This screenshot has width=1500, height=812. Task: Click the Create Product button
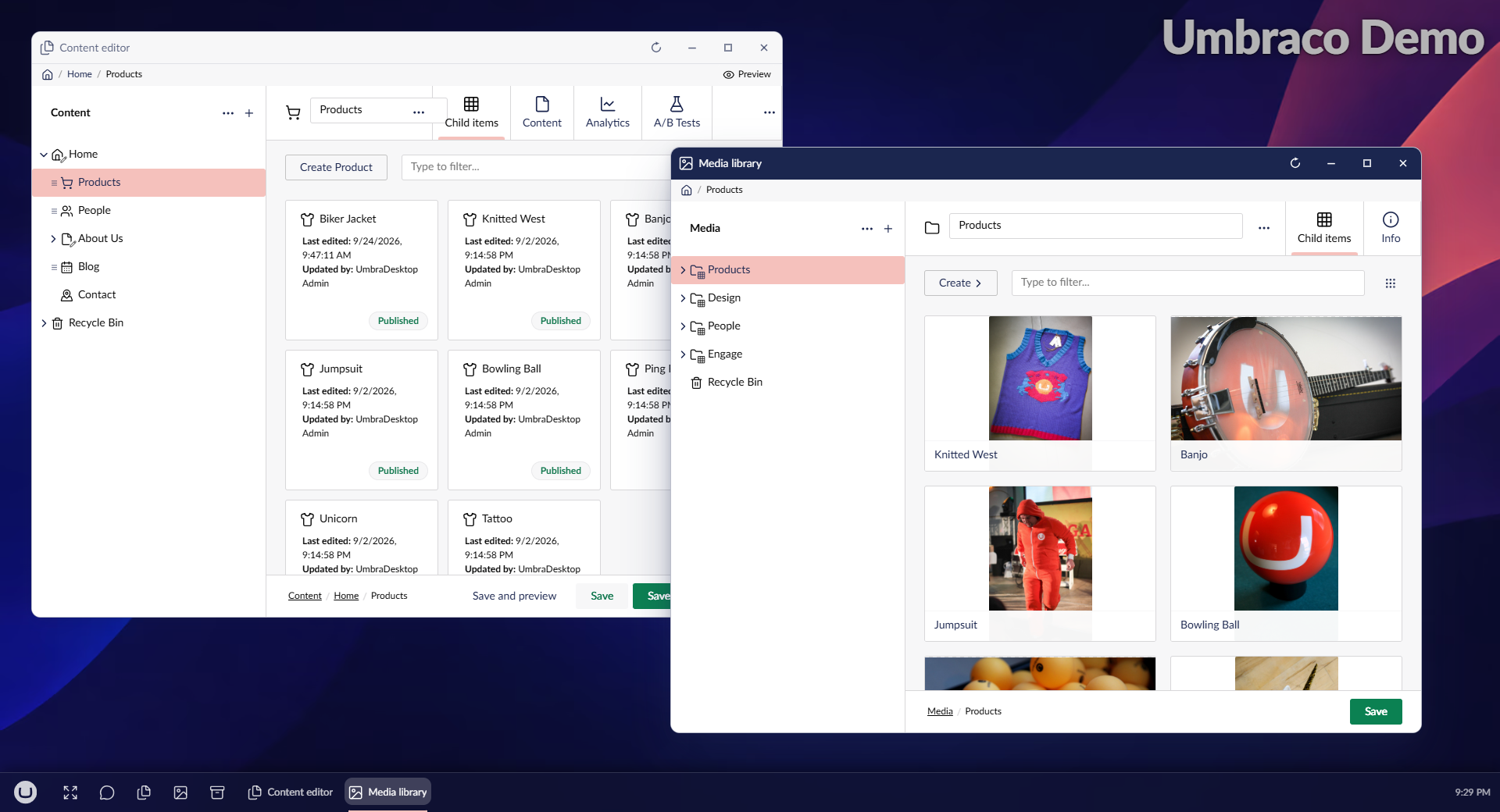(x=336, y=167)
